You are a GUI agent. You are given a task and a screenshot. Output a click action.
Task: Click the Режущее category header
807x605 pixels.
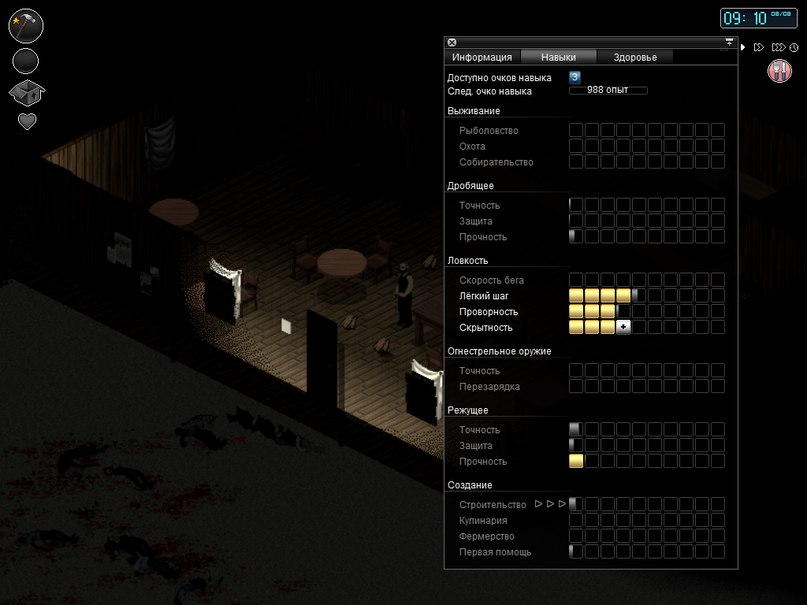[467, 411]
